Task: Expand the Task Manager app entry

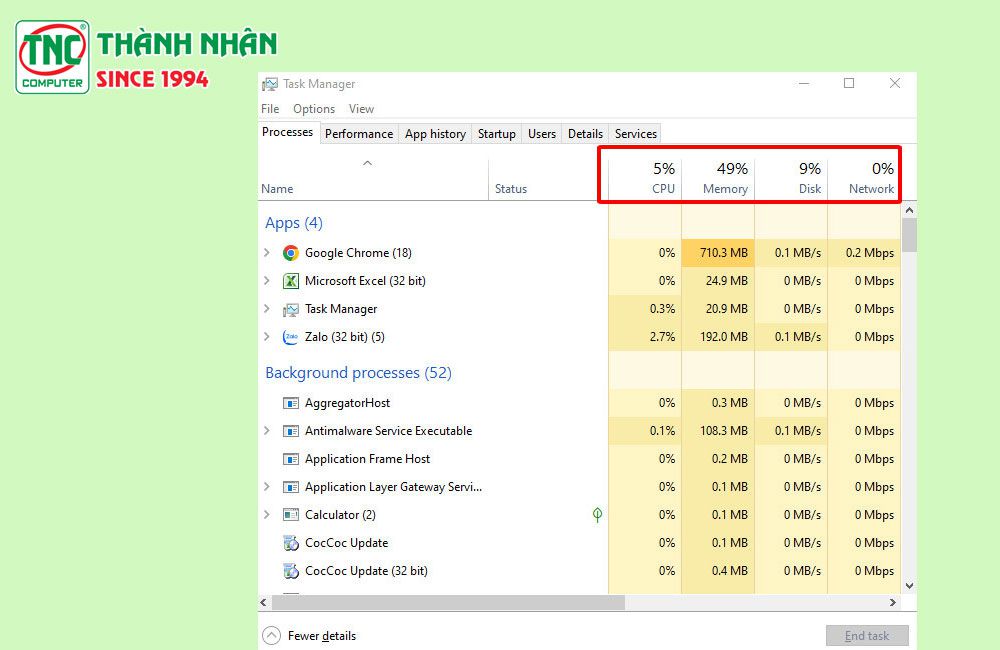Action: (267, 309)
